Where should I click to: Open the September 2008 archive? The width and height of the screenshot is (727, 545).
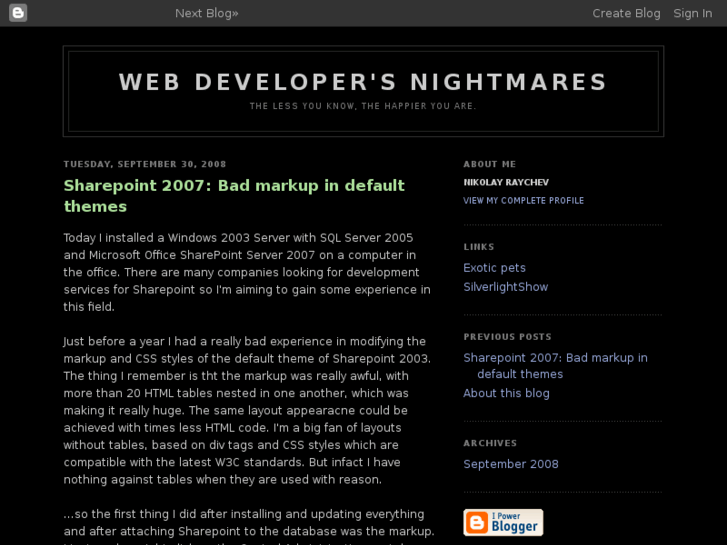tap(511, 464)
